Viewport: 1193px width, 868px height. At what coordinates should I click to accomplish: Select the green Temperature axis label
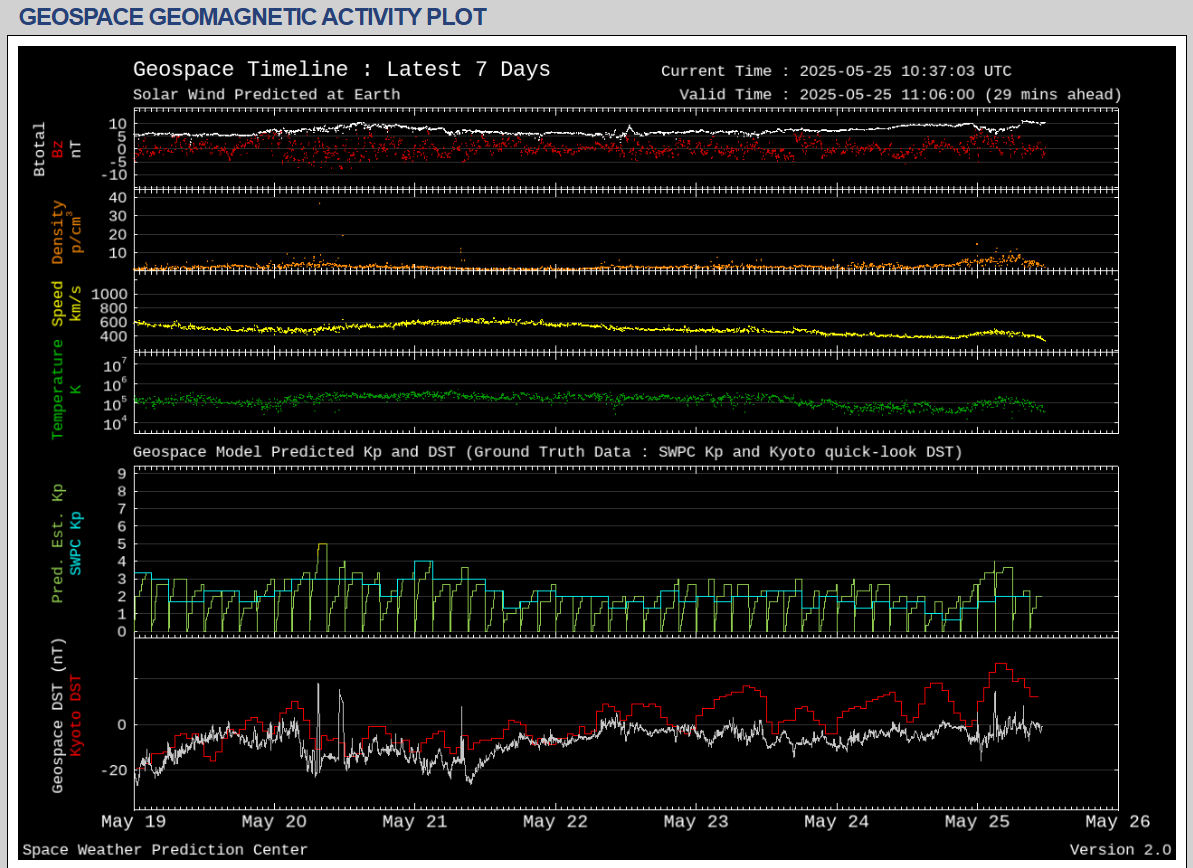pos(58,389)
